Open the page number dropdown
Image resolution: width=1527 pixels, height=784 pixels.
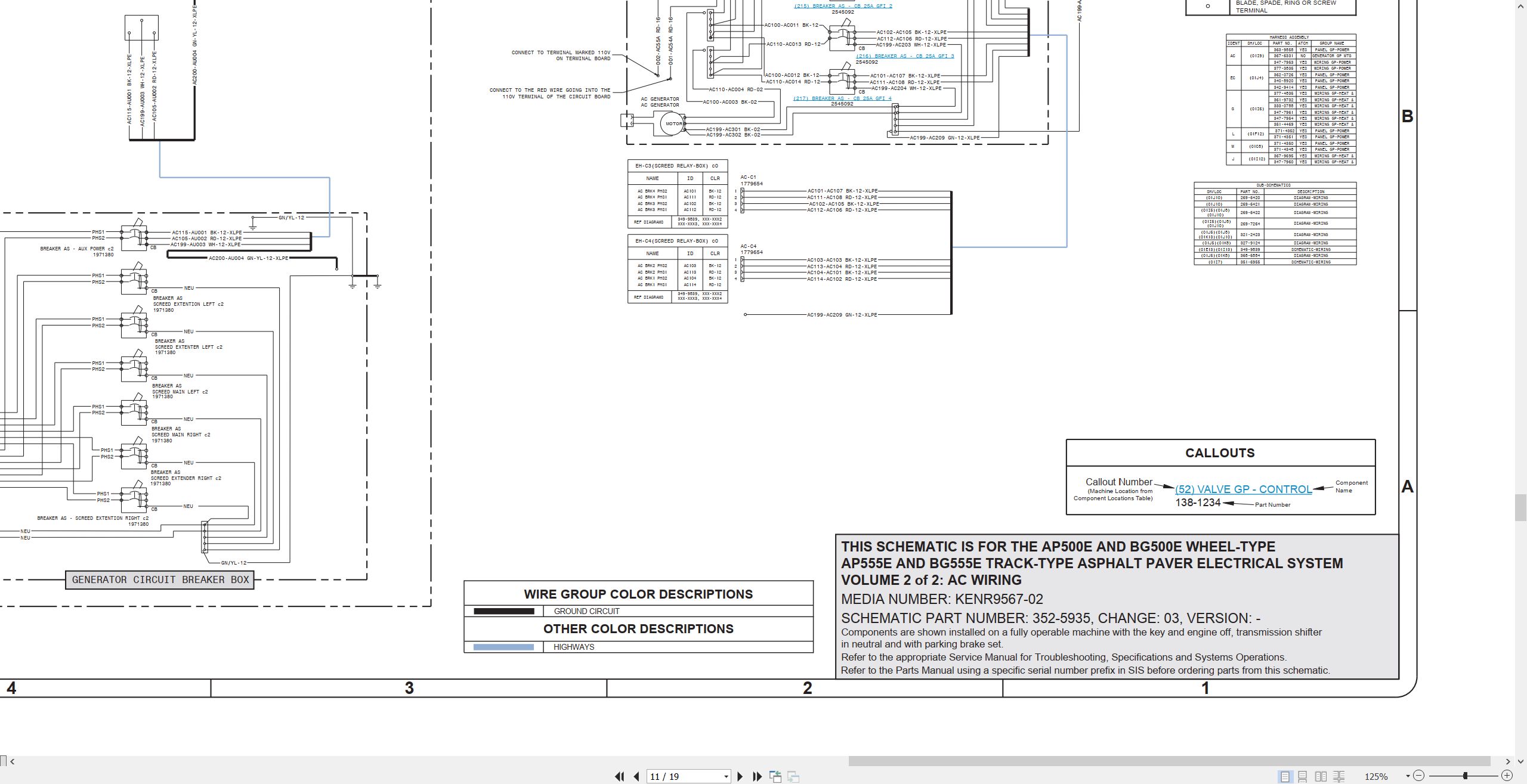click(726, 777)
